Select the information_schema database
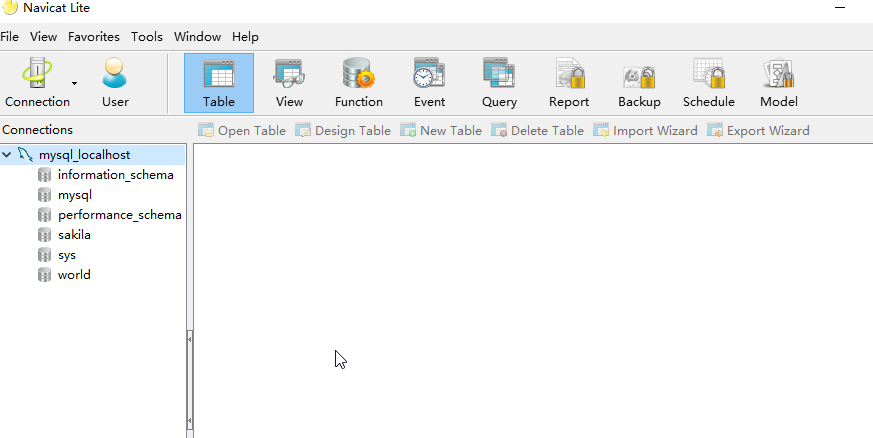 click(116, 175)
